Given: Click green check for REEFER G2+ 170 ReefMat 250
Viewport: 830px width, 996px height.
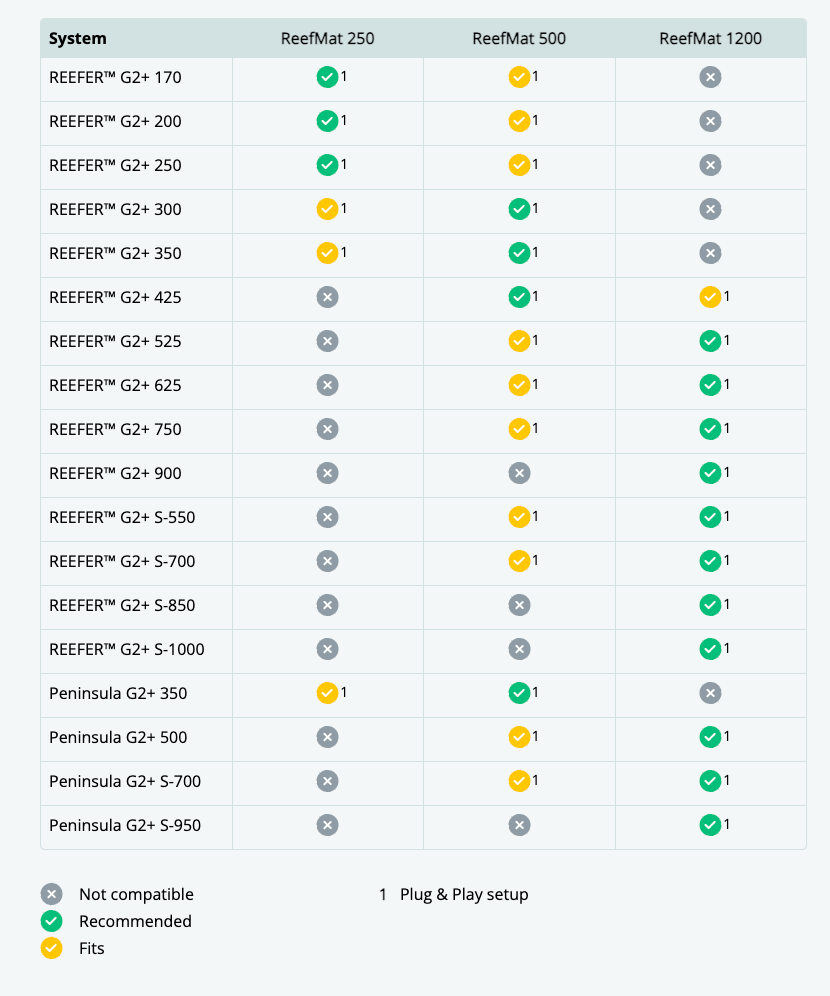Looking at the screenshot, I should coord(327,77).
